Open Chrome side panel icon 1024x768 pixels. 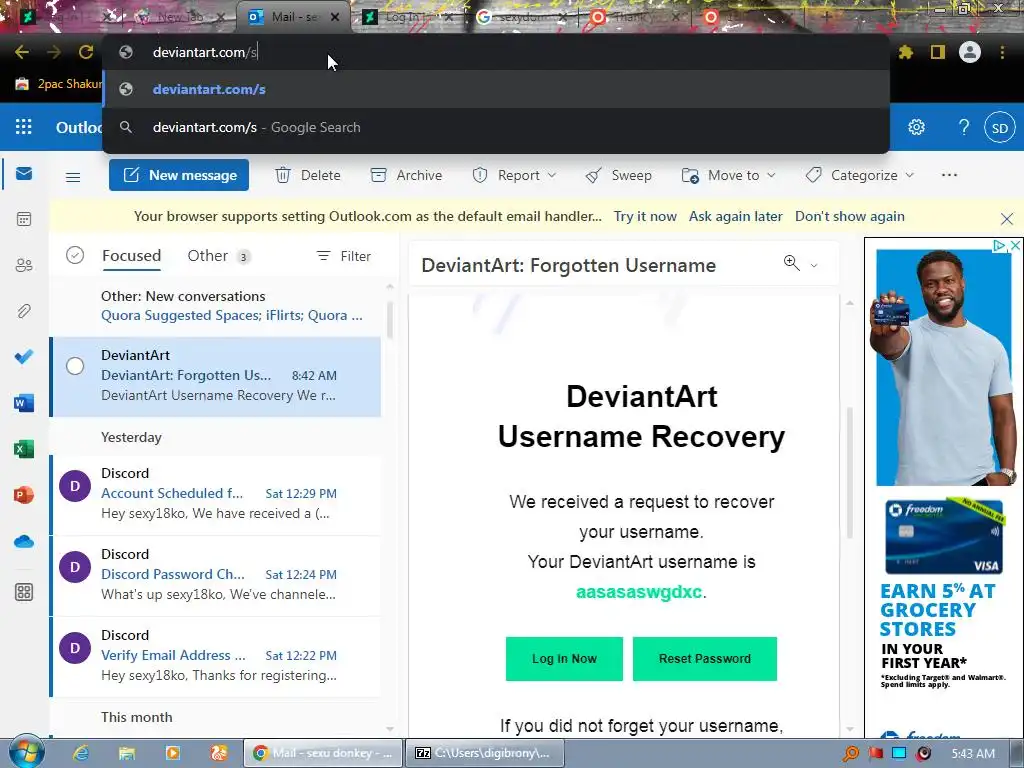click(938, 52)
